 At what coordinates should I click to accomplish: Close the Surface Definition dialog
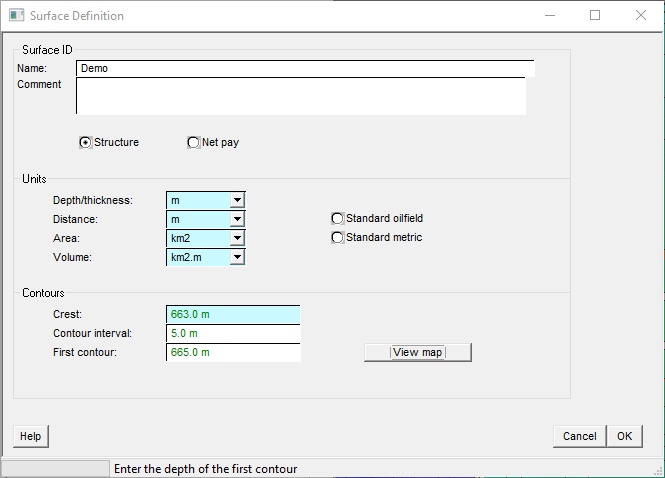[641, 16]
